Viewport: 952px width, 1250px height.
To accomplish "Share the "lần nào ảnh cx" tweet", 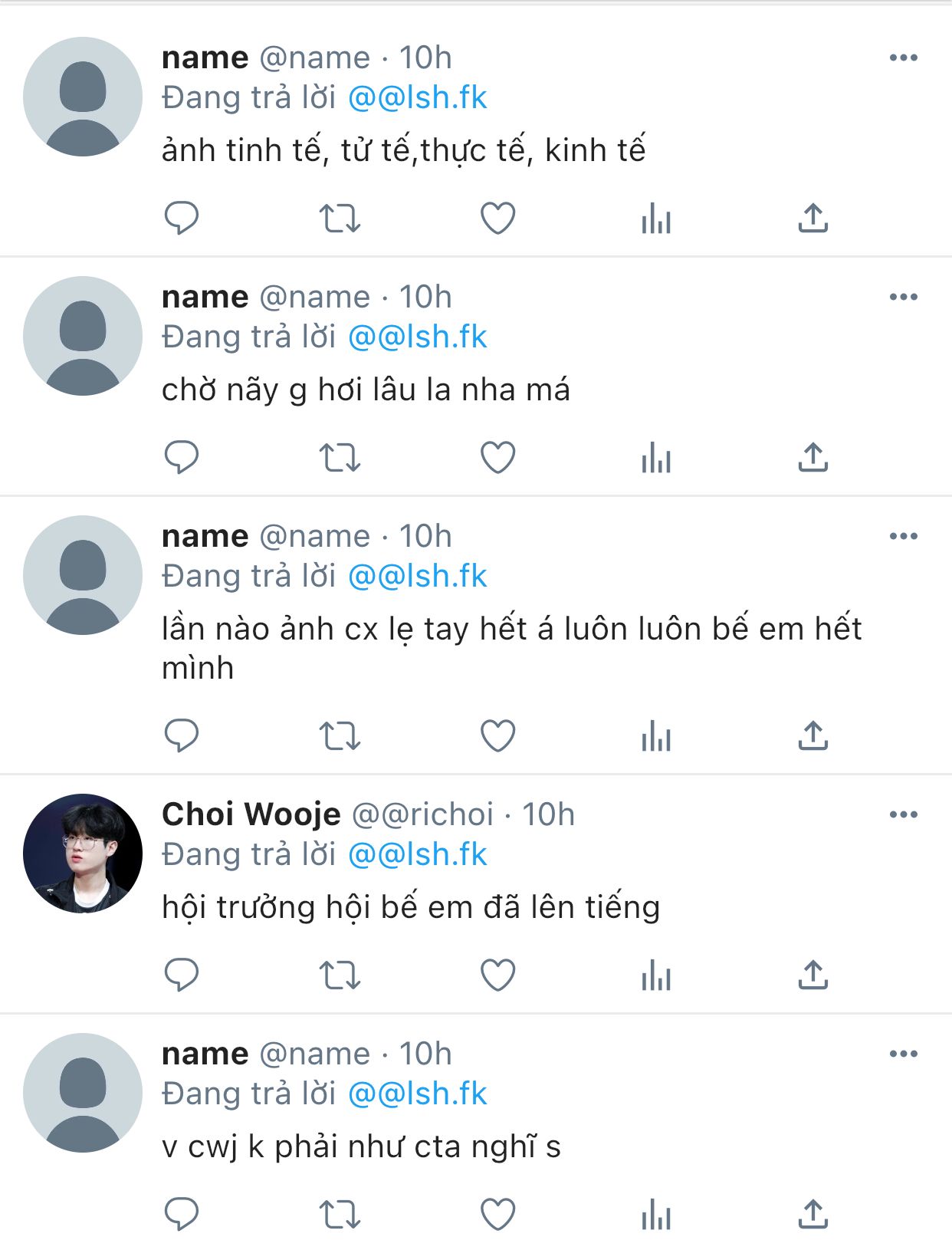I will (x=813, y=736).
